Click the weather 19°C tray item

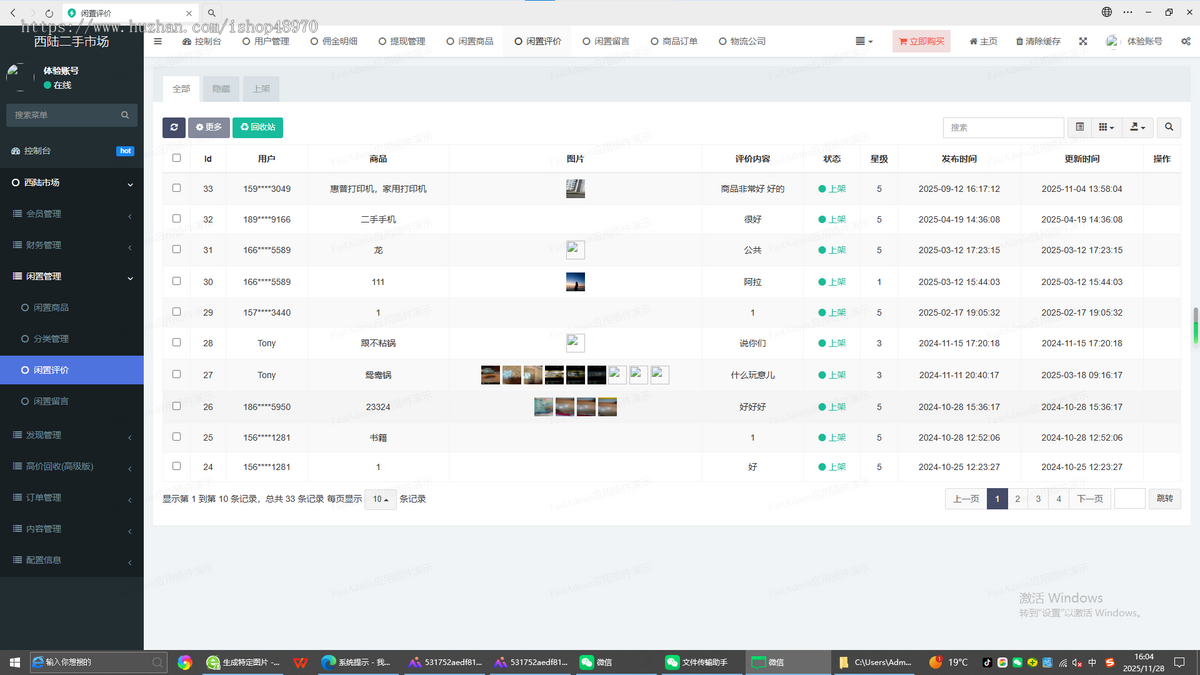(x=950, y=662)
